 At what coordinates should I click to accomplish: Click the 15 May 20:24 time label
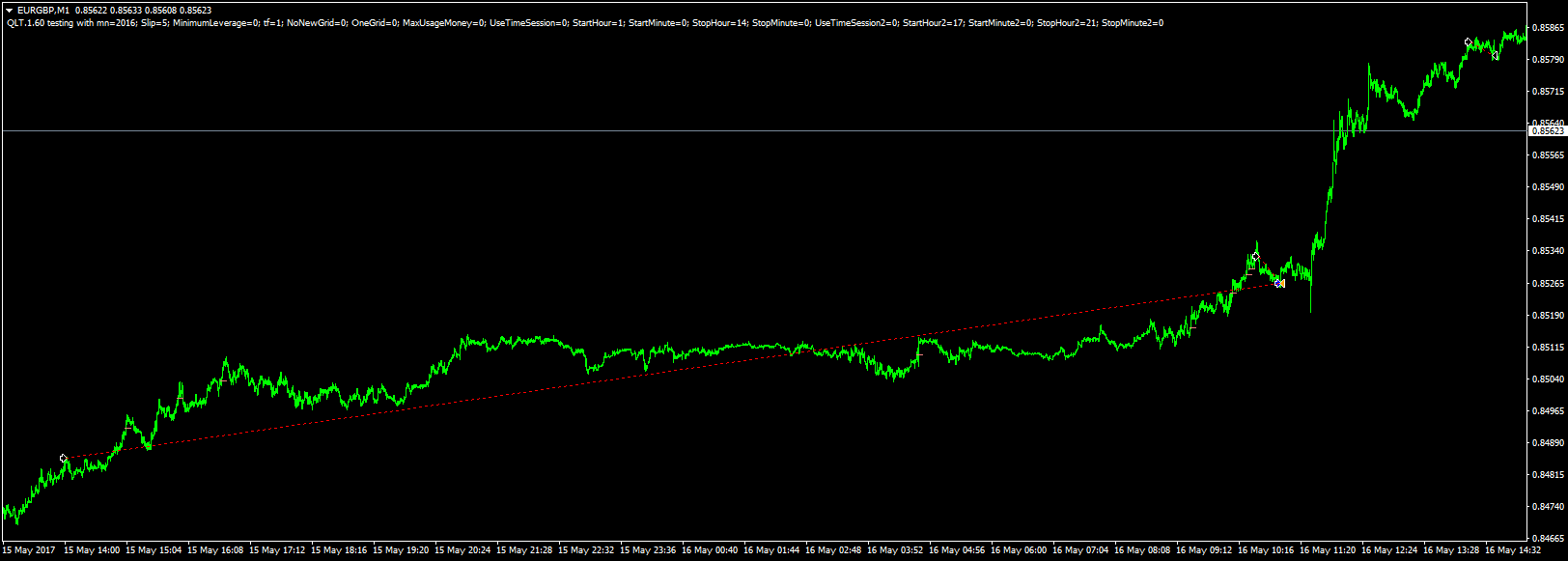(x=462, y=550)
